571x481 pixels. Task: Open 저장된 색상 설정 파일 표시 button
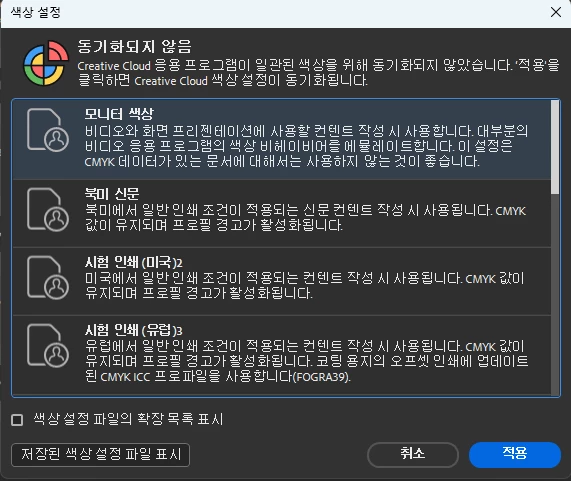tap(101, 455)
